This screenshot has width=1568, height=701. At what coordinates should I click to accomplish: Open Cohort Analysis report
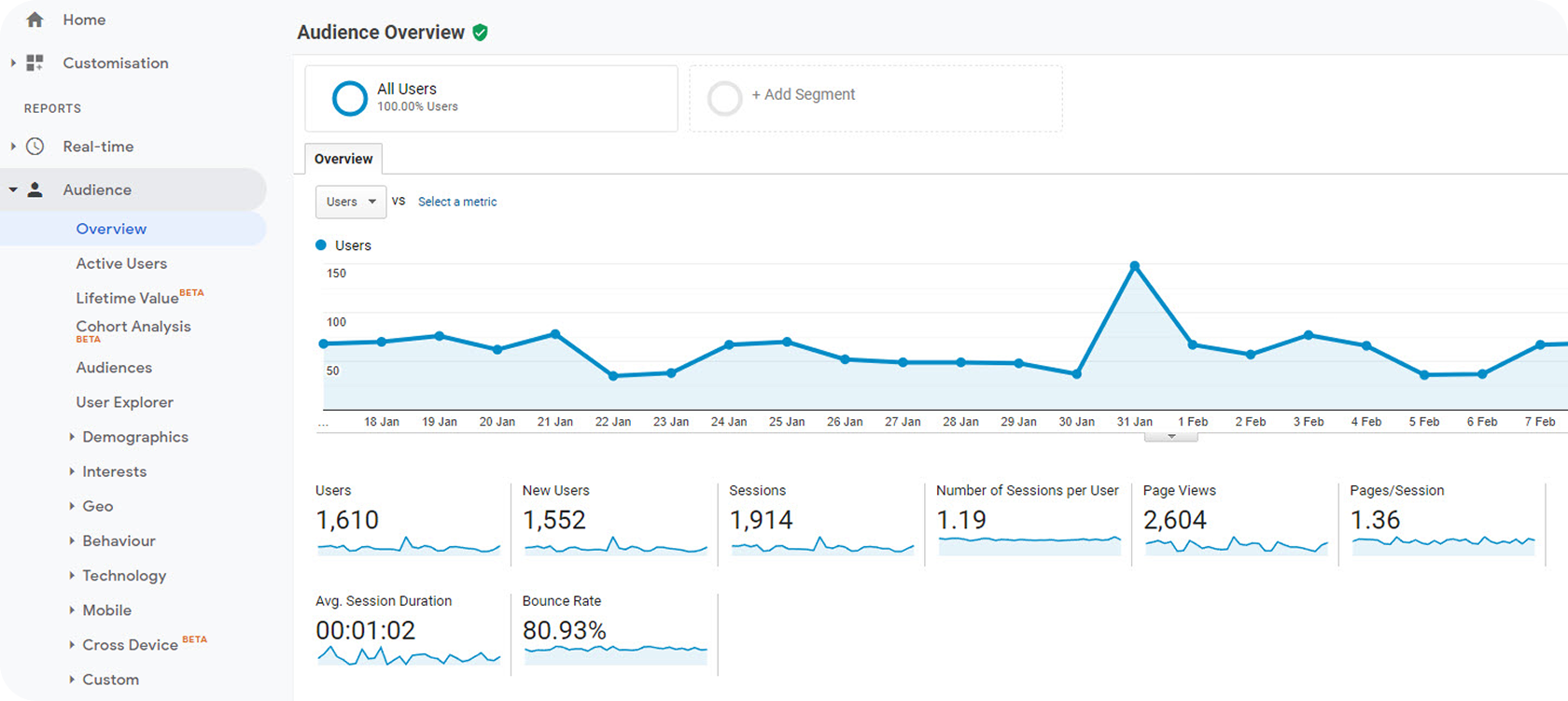(x=133, y=327)
